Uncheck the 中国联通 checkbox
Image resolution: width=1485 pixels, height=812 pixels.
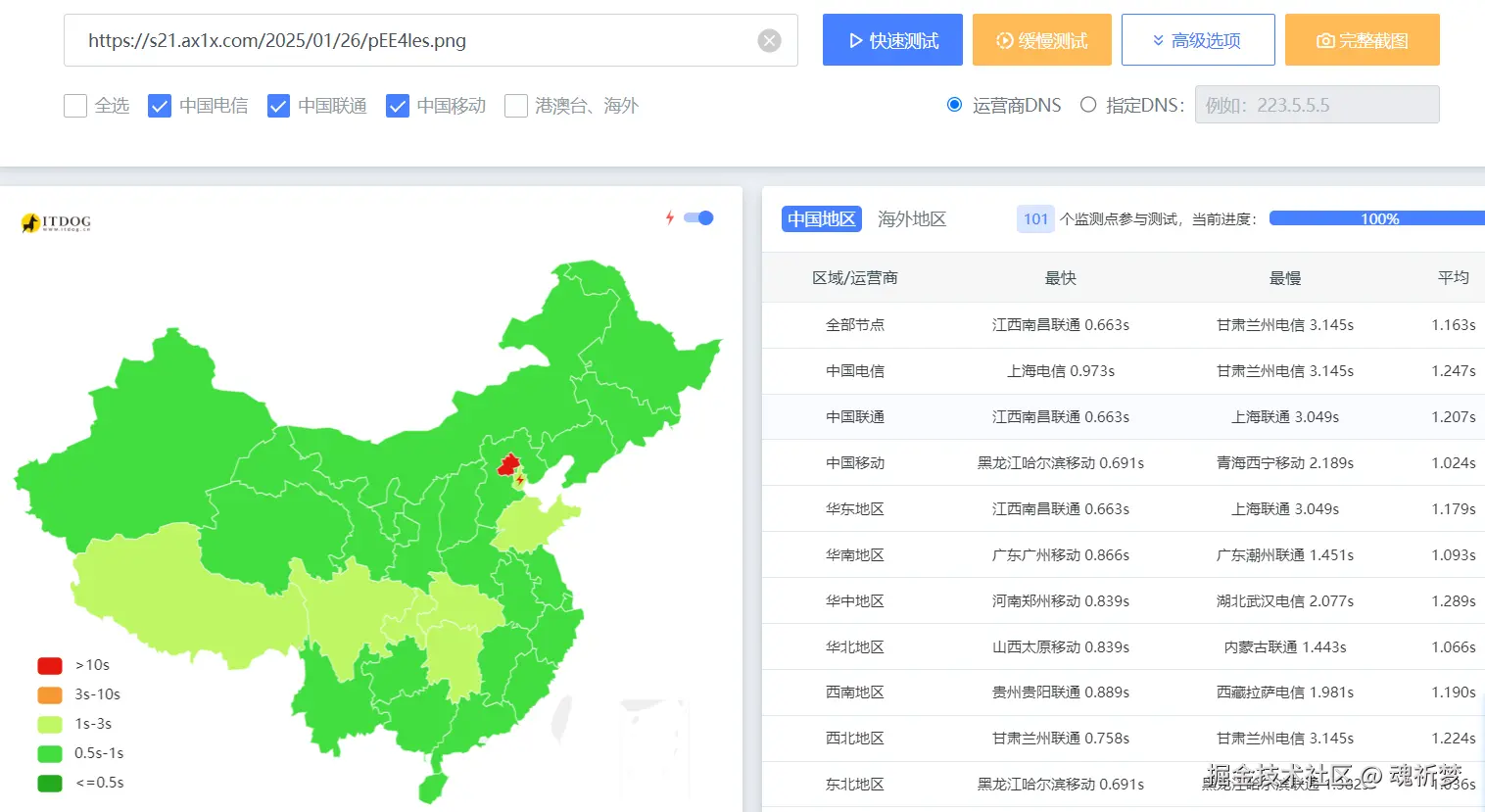[278, 106]
